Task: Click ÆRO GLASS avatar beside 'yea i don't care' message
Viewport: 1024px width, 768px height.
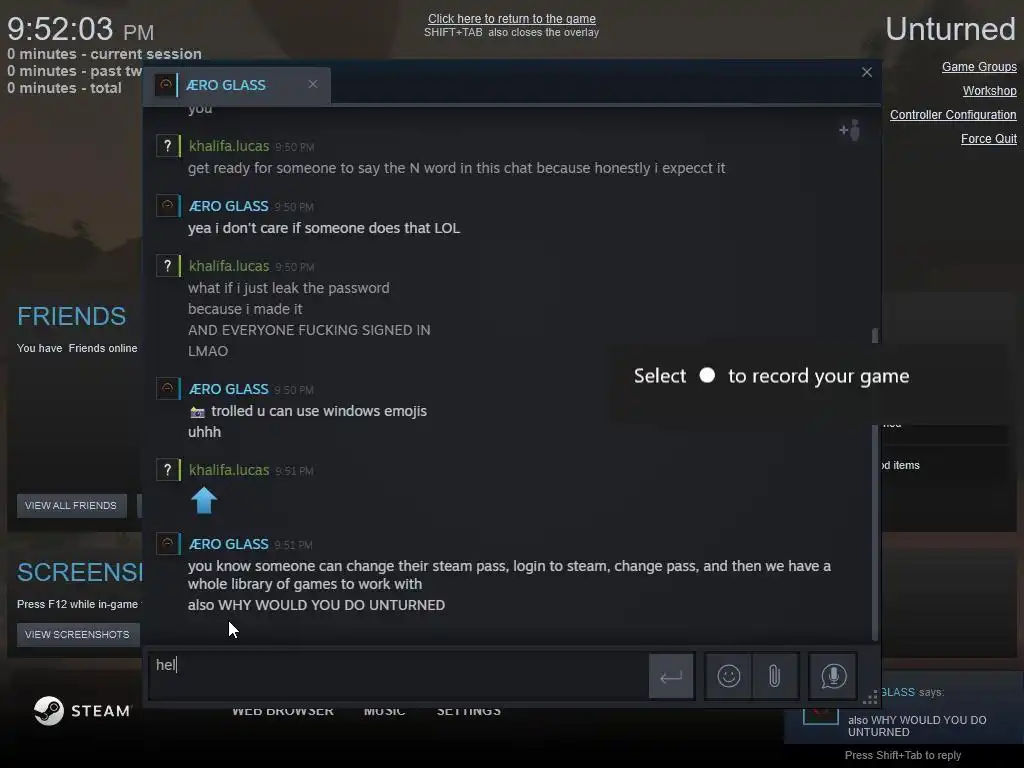Action: [x=167, y=206]
